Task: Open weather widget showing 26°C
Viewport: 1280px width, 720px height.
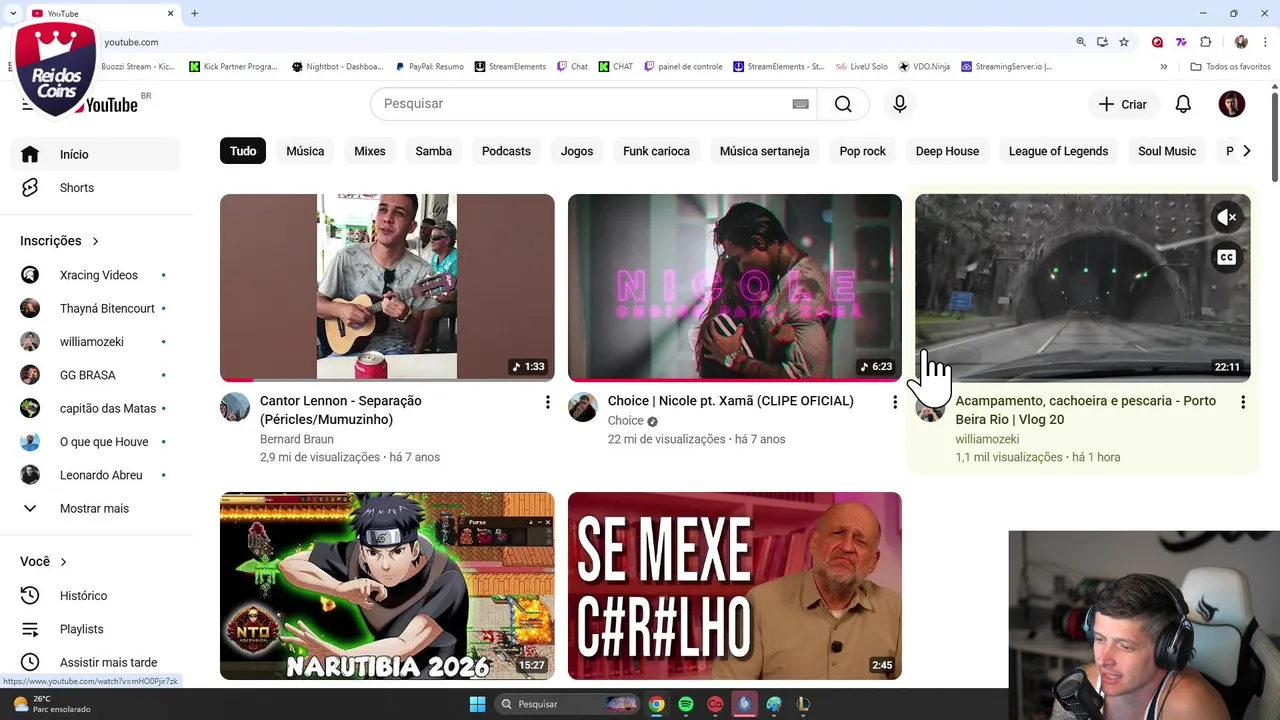Action: point(52,704)
